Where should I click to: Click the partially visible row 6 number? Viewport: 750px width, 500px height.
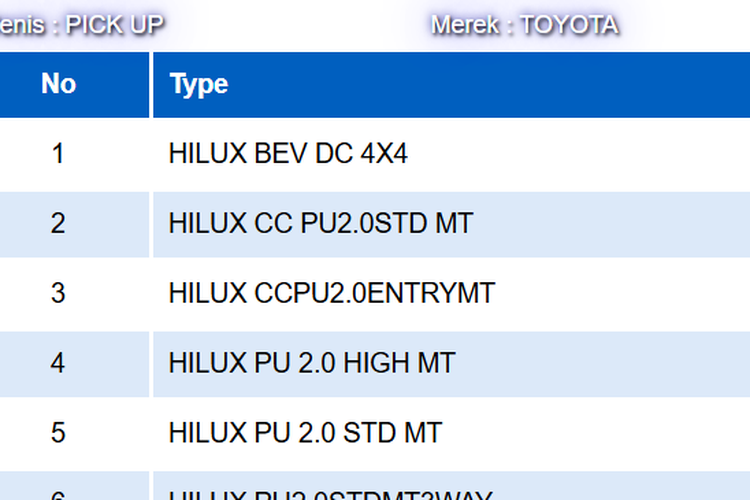click(58, 494)
